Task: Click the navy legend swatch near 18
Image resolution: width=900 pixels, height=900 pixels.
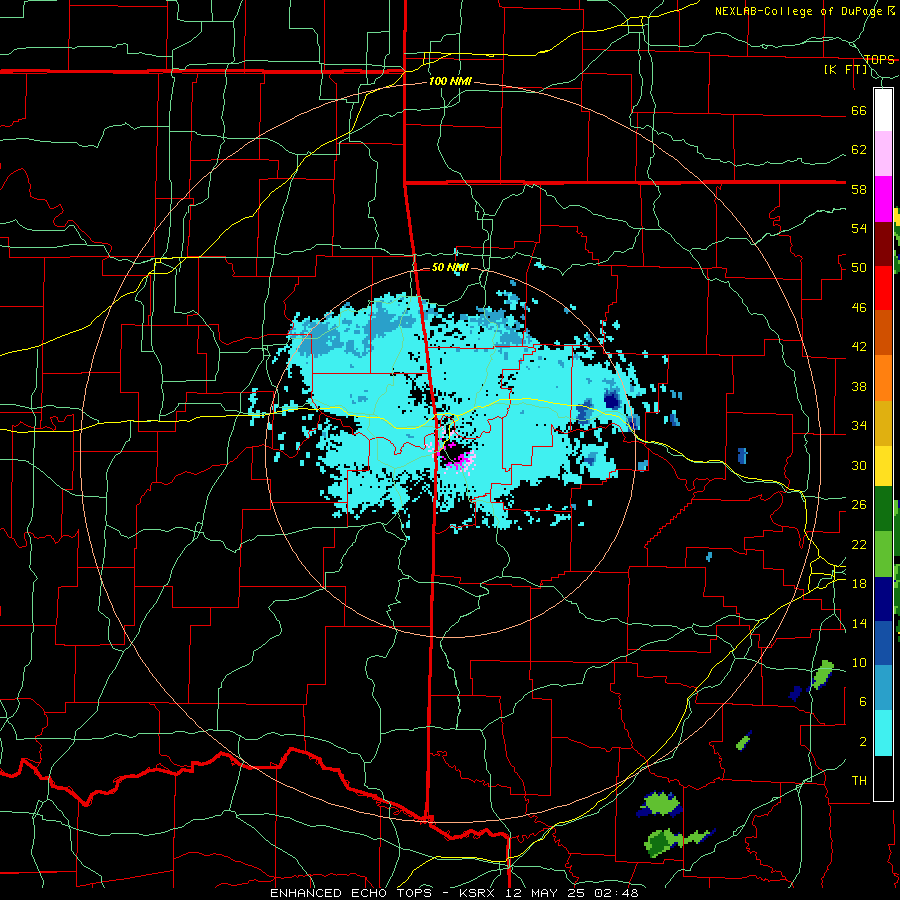Action: click(883, 599)
